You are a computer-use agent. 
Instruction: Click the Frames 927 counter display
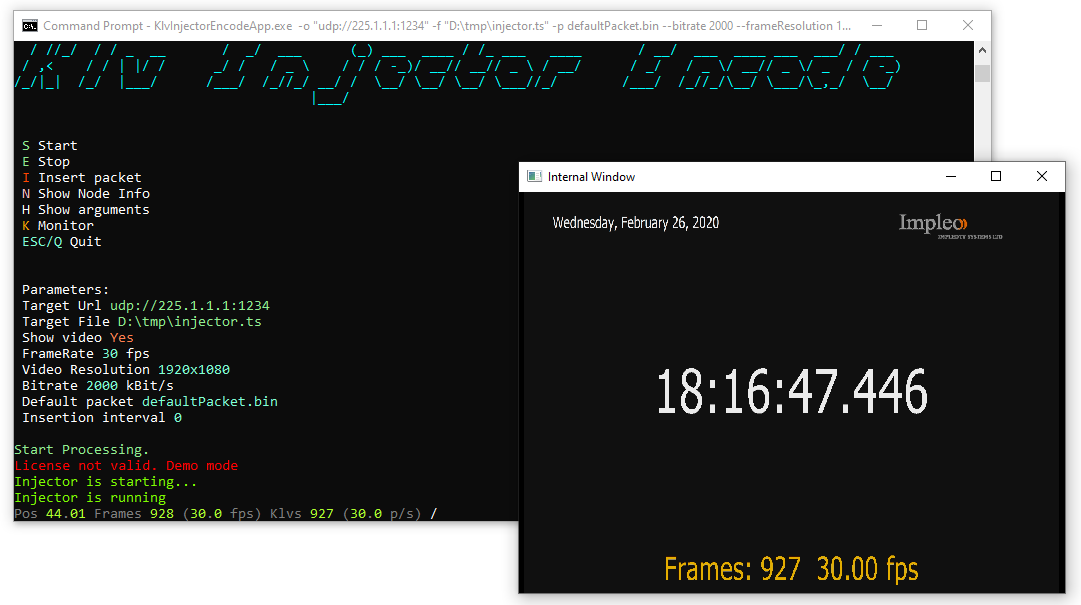coord(791,567)
